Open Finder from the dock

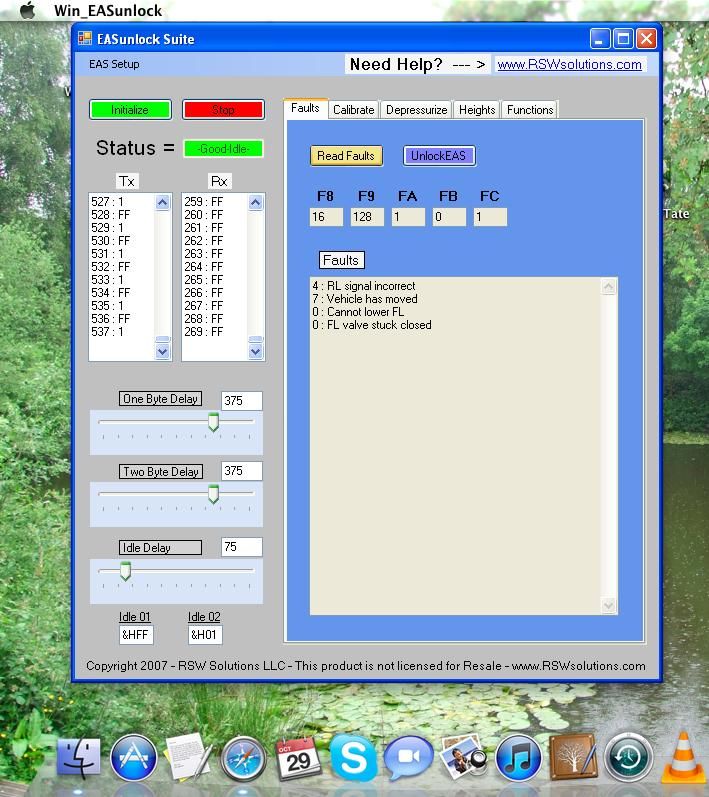[x=79, y=758]
